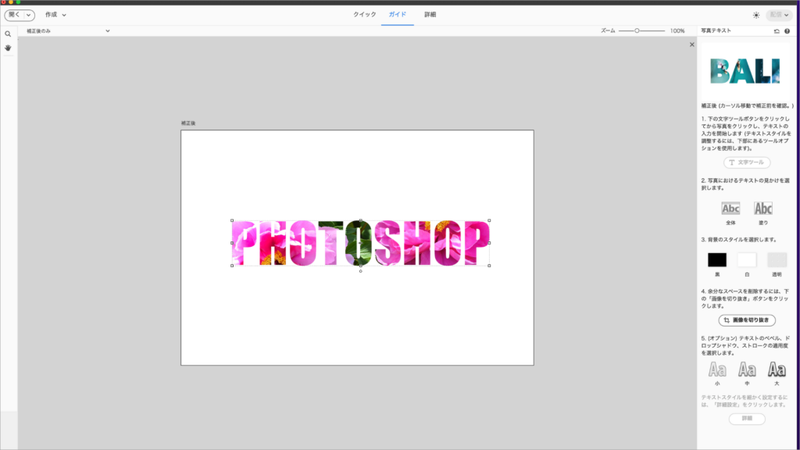This screenshot has height=450, width=800.
Task: Select the Hand pan tool
Action: coord(8,48)
